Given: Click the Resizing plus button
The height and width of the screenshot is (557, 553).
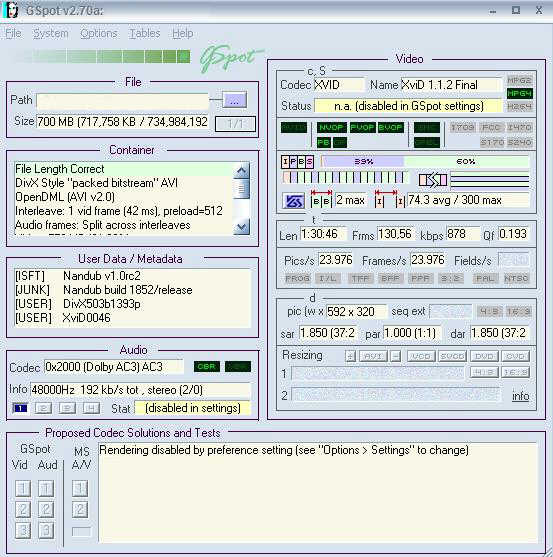Looking at the screenshot, I should (x=351, y=356).
